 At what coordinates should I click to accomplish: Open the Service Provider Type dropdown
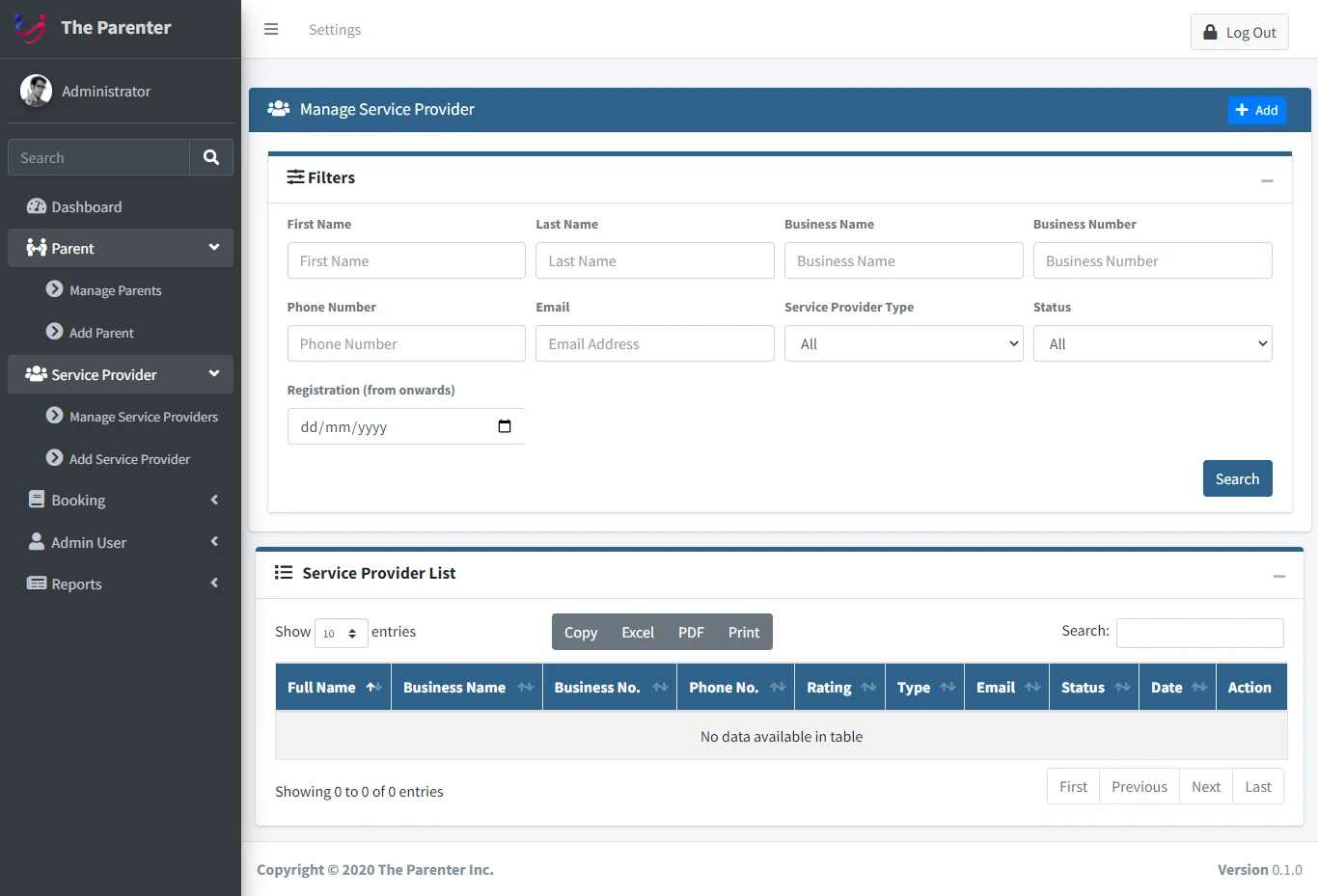pyautogui.click(x=903, y=343)
